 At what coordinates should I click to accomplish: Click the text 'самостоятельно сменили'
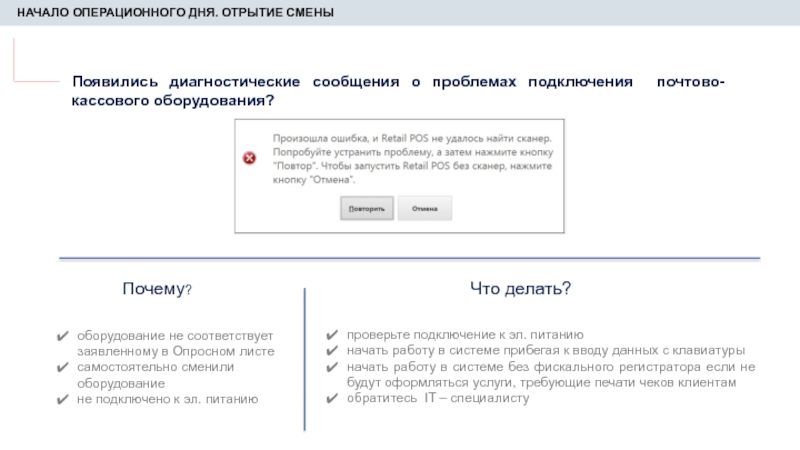click(x=156, y=367)
